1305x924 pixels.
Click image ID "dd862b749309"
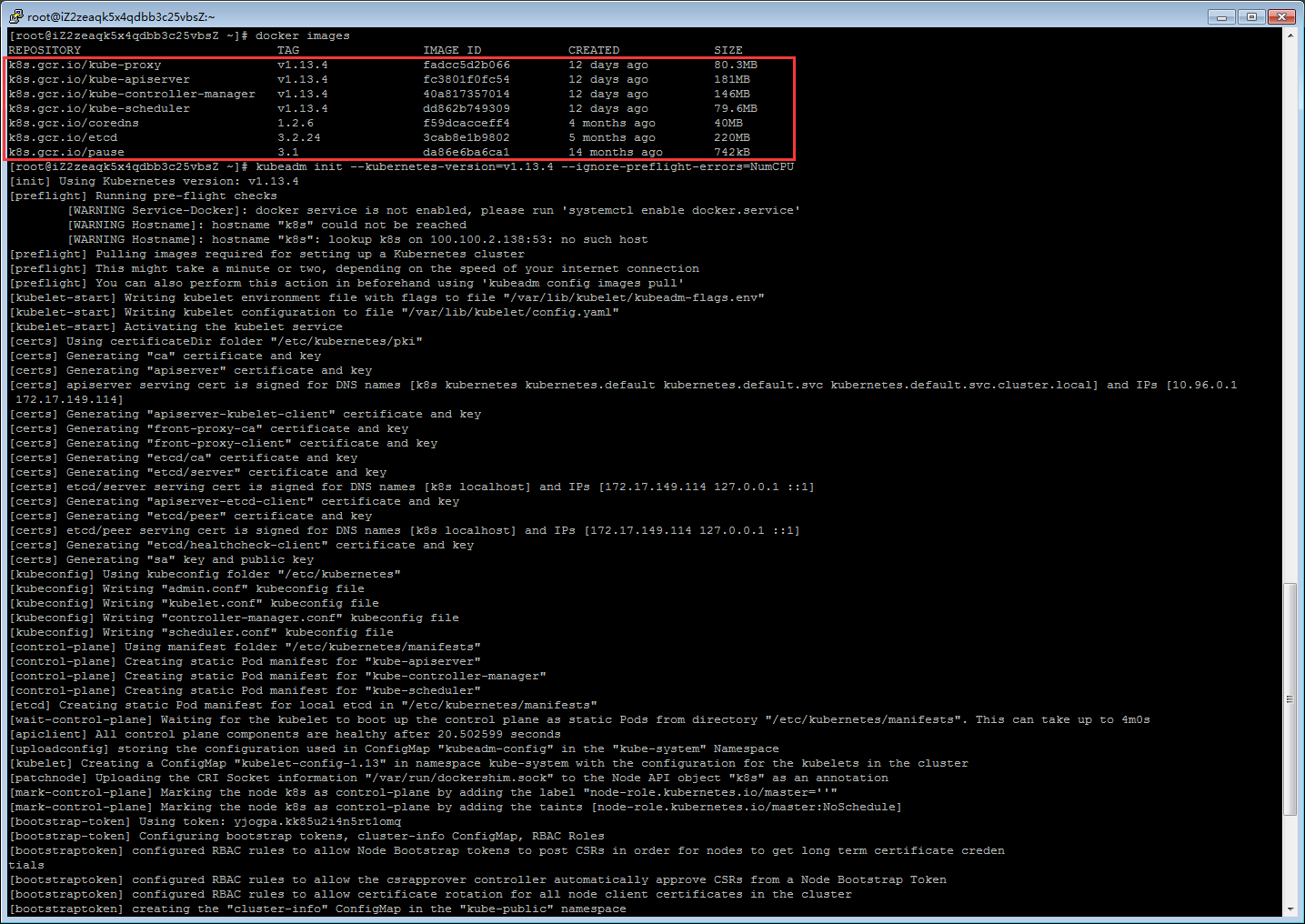coord(467,108)
